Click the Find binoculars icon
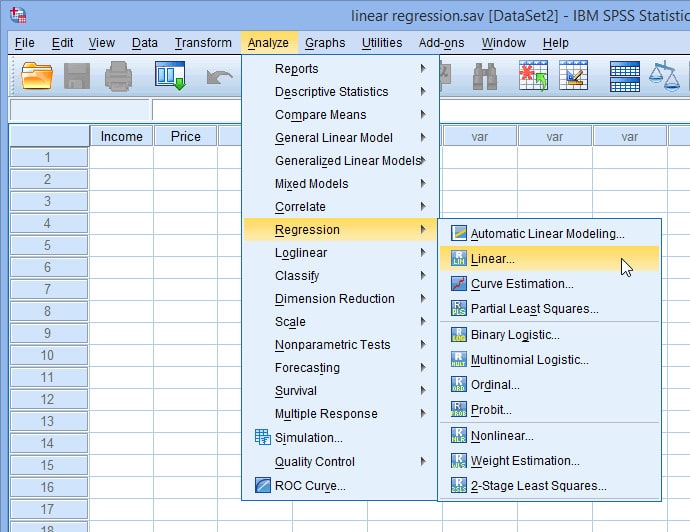The image size is (690, 532). point(485,75)
